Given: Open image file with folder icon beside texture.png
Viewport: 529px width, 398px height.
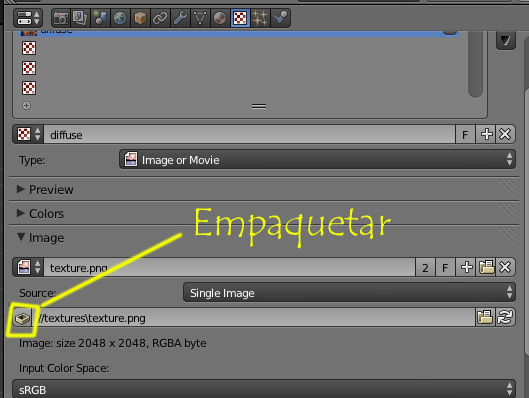Looking at the screenshot, I should 485,267.
